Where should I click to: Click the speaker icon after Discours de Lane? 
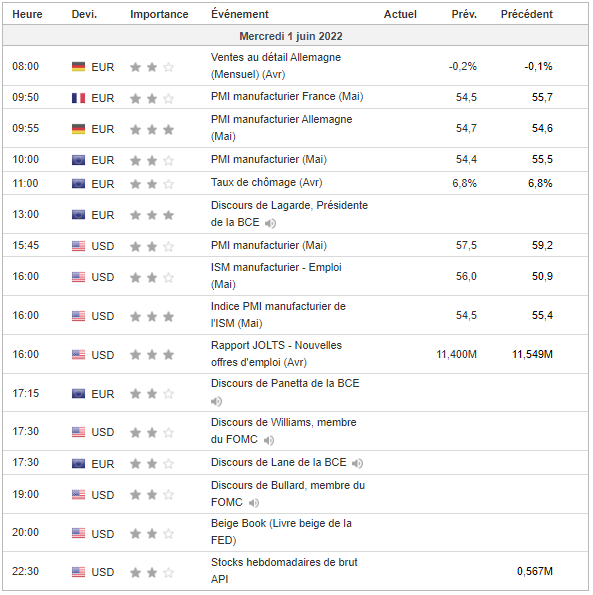[x=357, y=463]
